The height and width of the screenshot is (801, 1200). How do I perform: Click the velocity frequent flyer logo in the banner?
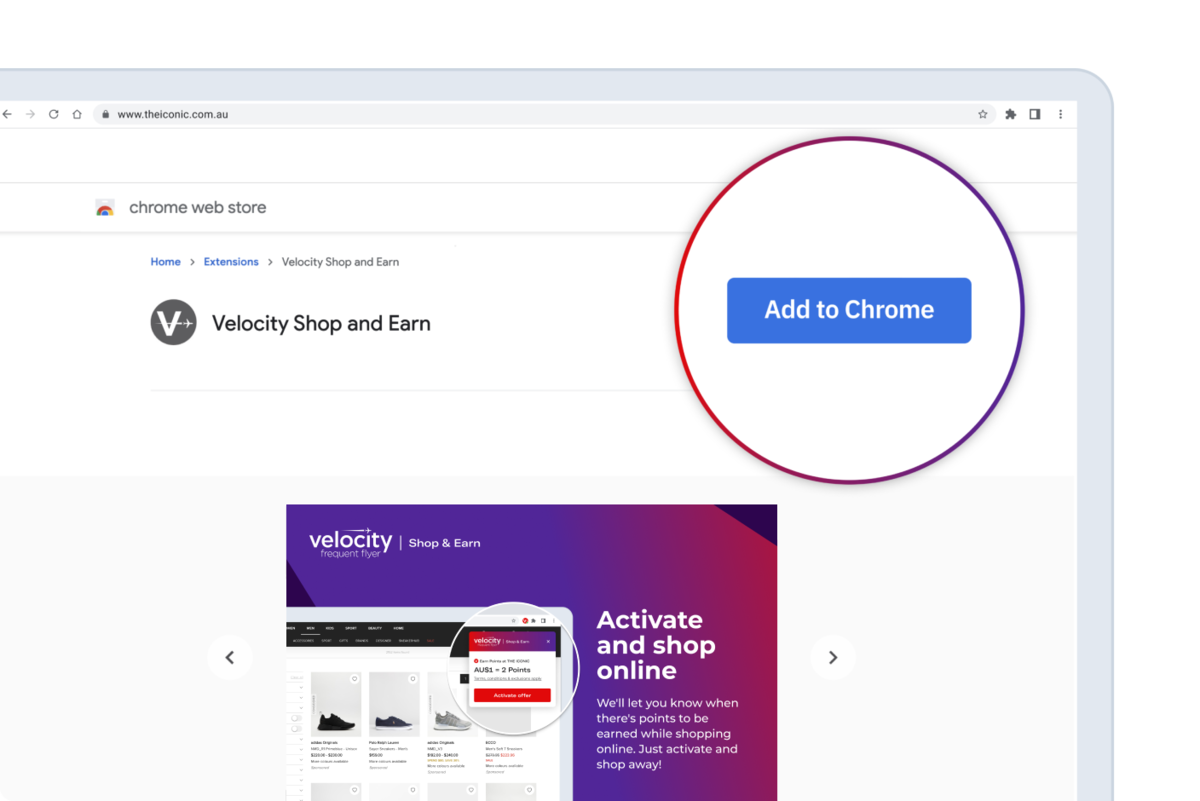350,542
